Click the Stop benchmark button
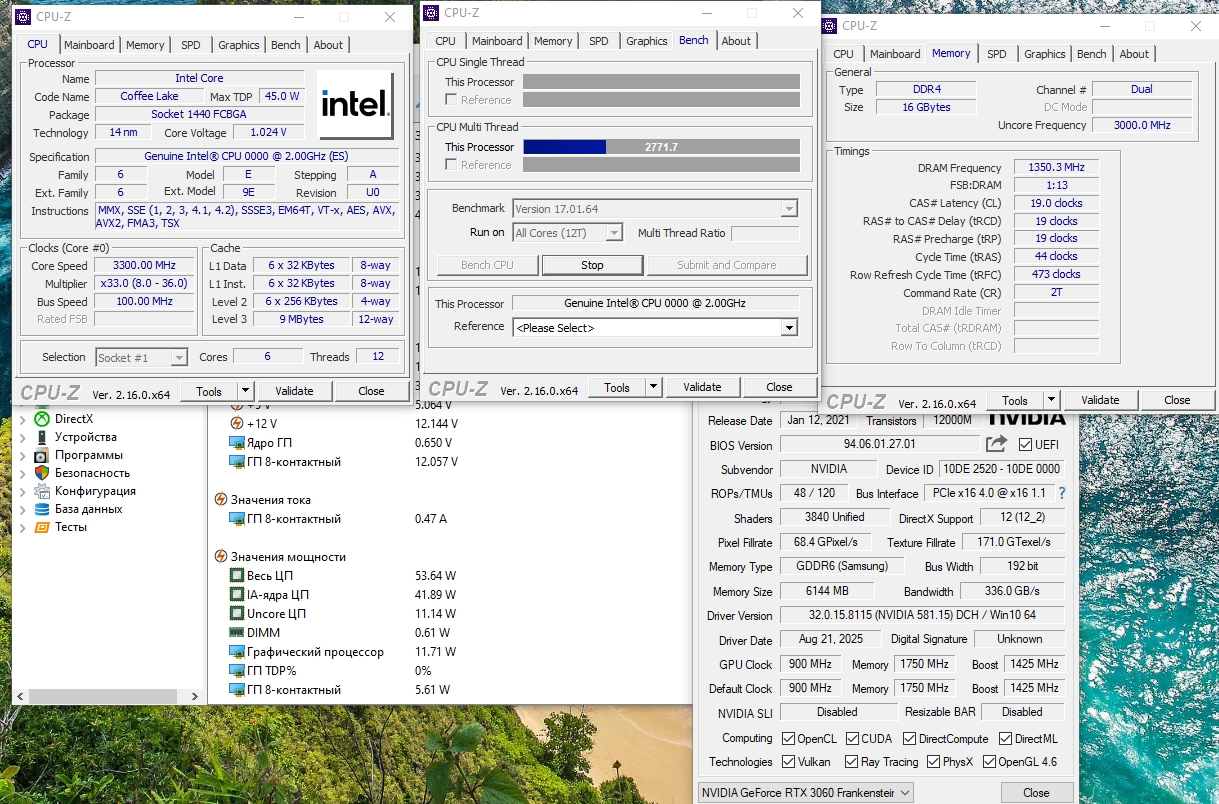 592,265
